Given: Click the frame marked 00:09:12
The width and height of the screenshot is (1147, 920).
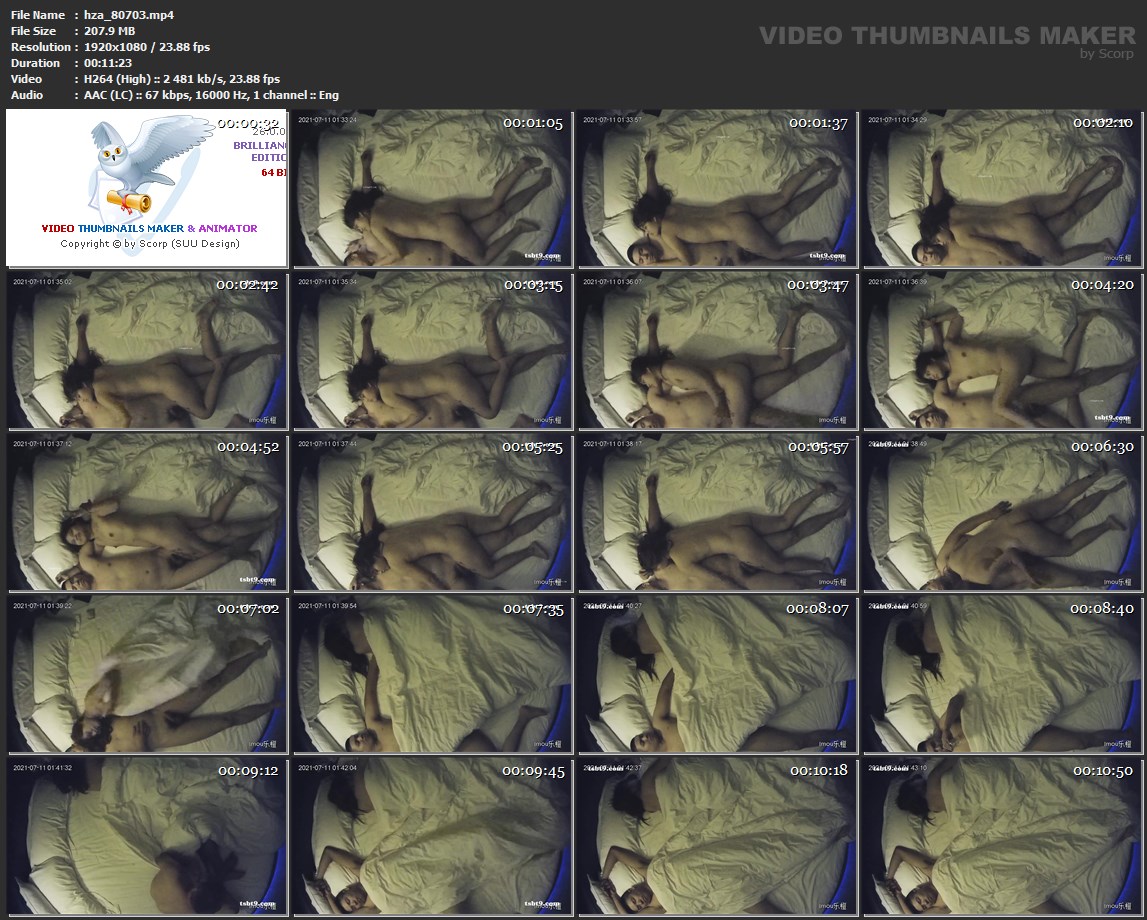Looking at the screenshot, I should (x=147, y=836).
